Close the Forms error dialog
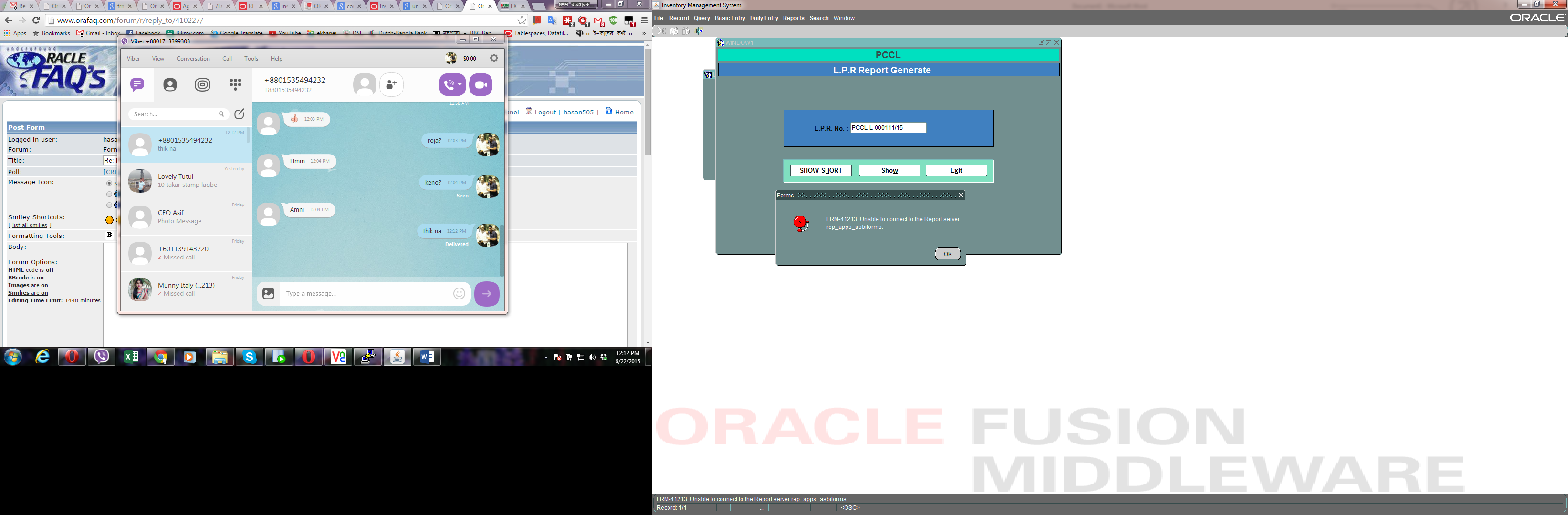The width and height of the screenshot is (1568, 515). click(961, 195)
